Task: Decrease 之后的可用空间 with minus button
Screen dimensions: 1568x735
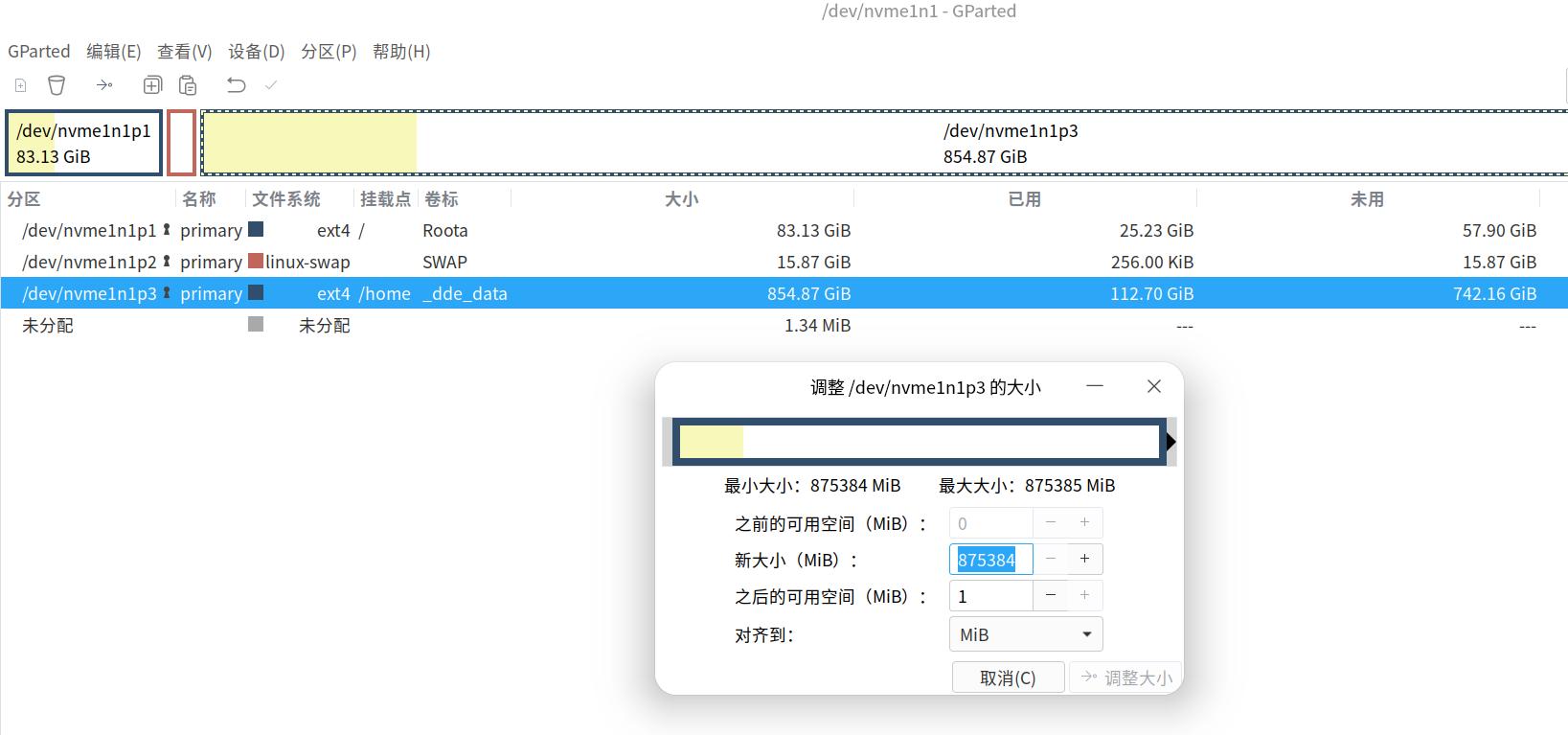Action: point(1051,595)
